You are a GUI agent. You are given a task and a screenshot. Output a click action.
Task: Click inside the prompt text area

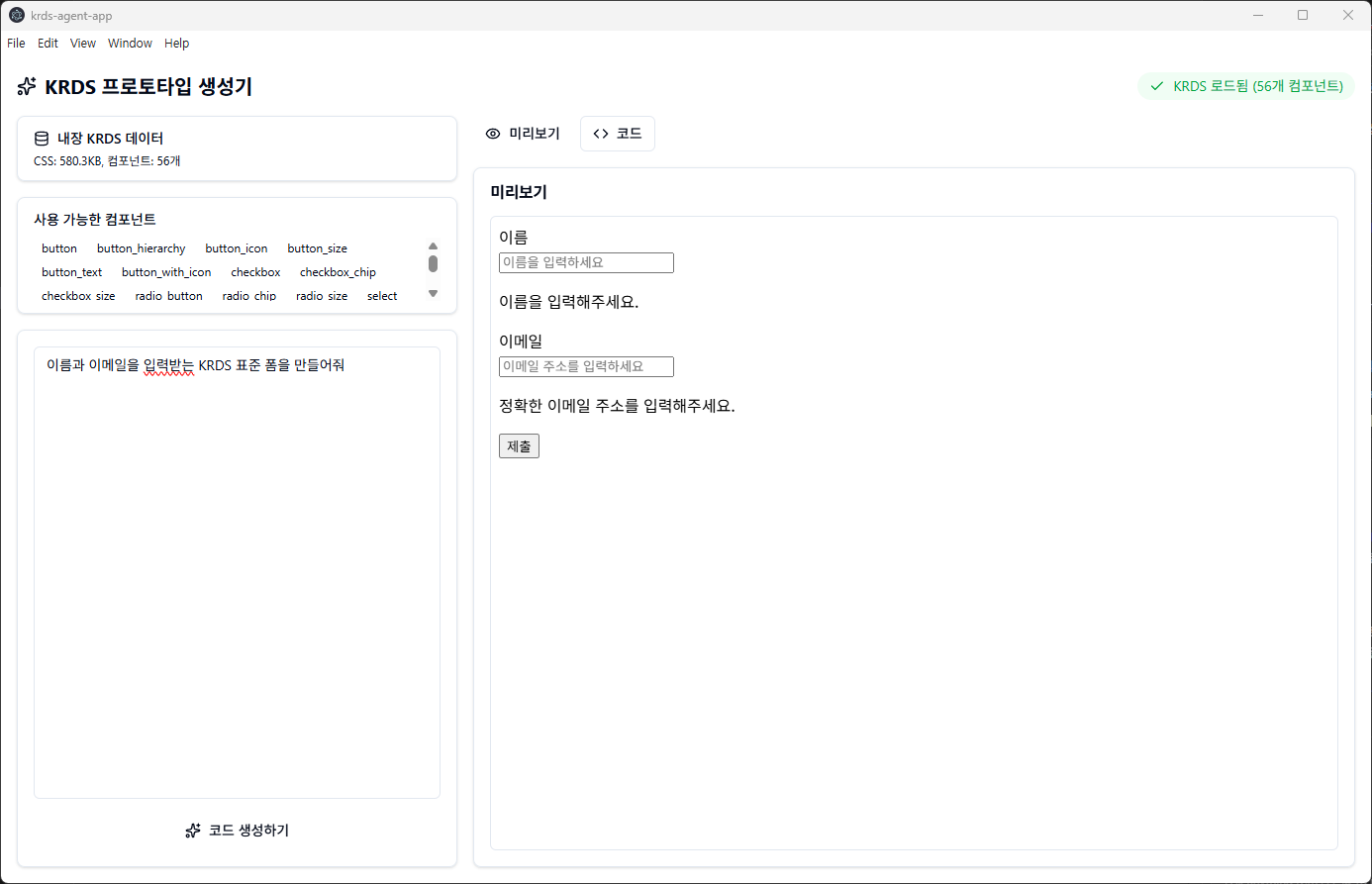click(x=237, y=572)
